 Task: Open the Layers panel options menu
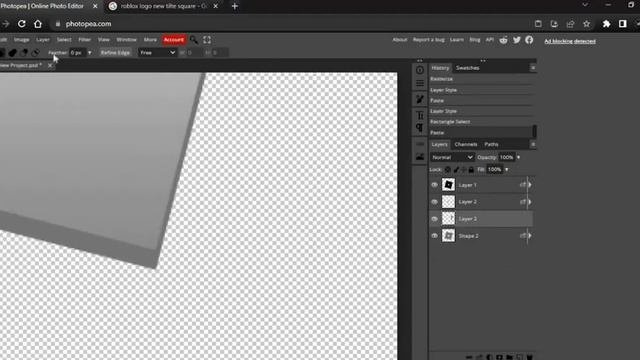click(x=533, y=144)
